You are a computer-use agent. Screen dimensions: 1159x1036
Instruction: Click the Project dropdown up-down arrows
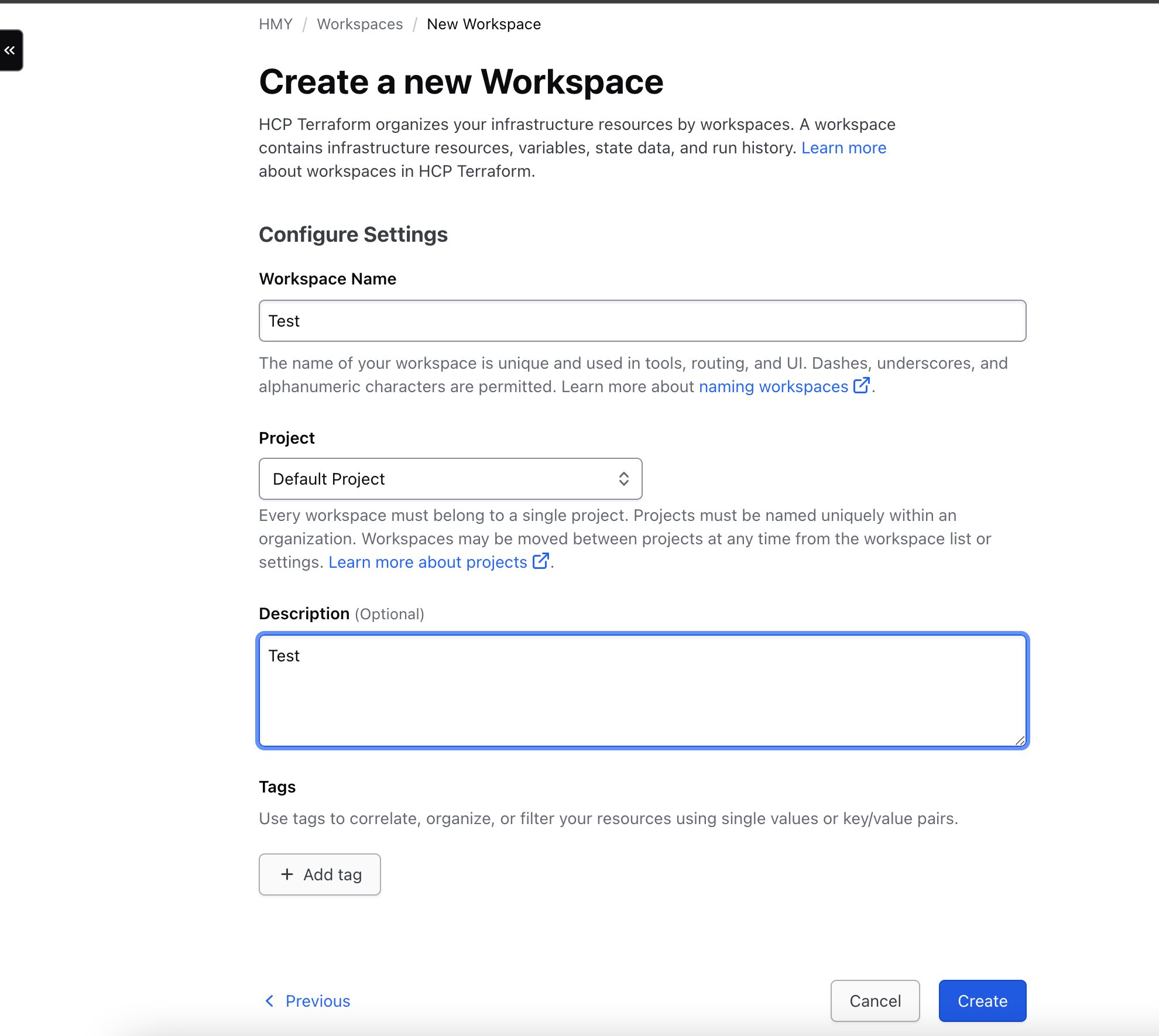coord(623,479)
